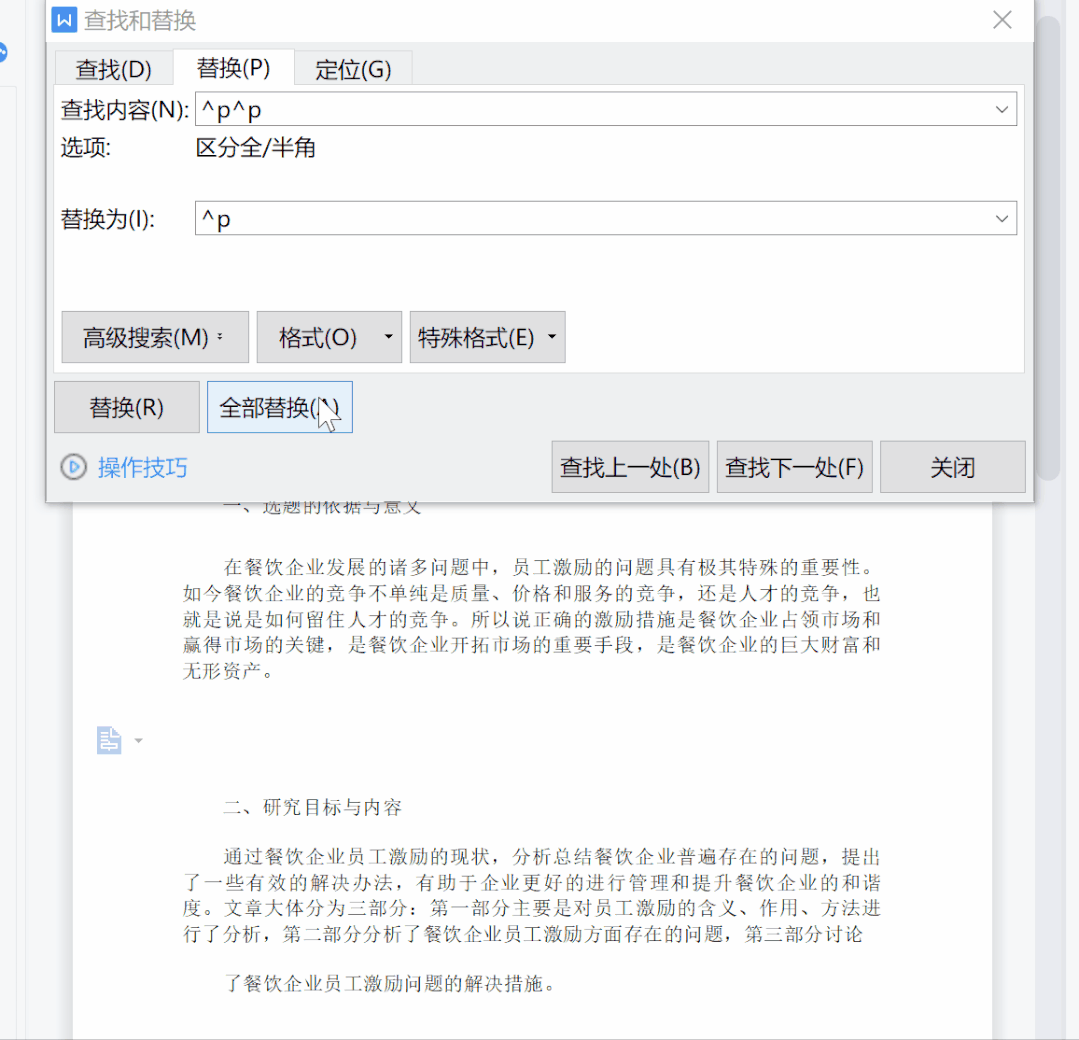Expand the 查找内容 history dropdown arrow

click(x=1002, y=109)
